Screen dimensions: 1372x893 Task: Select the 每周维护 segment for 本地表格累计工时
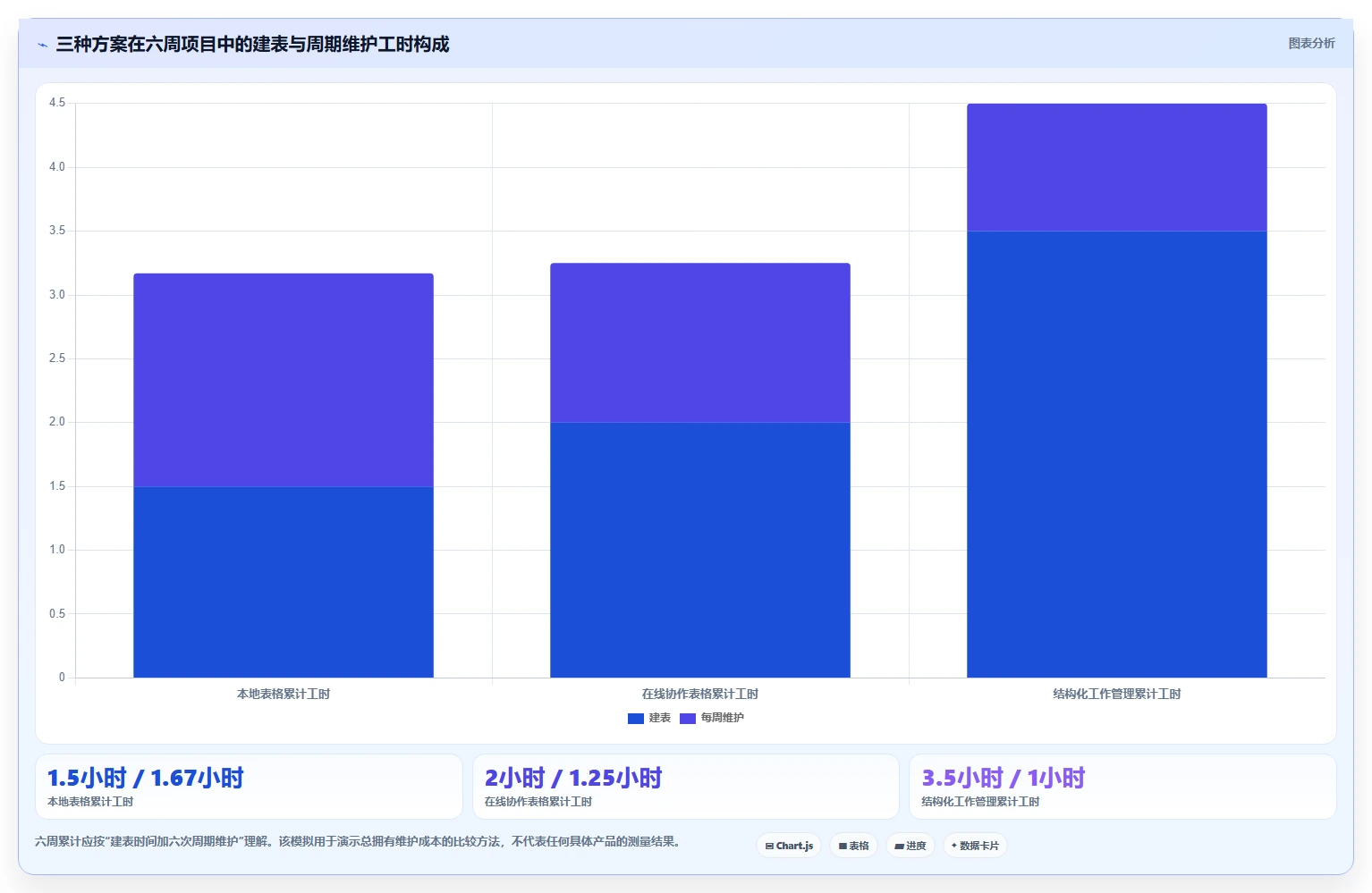[x=284, y=380]
